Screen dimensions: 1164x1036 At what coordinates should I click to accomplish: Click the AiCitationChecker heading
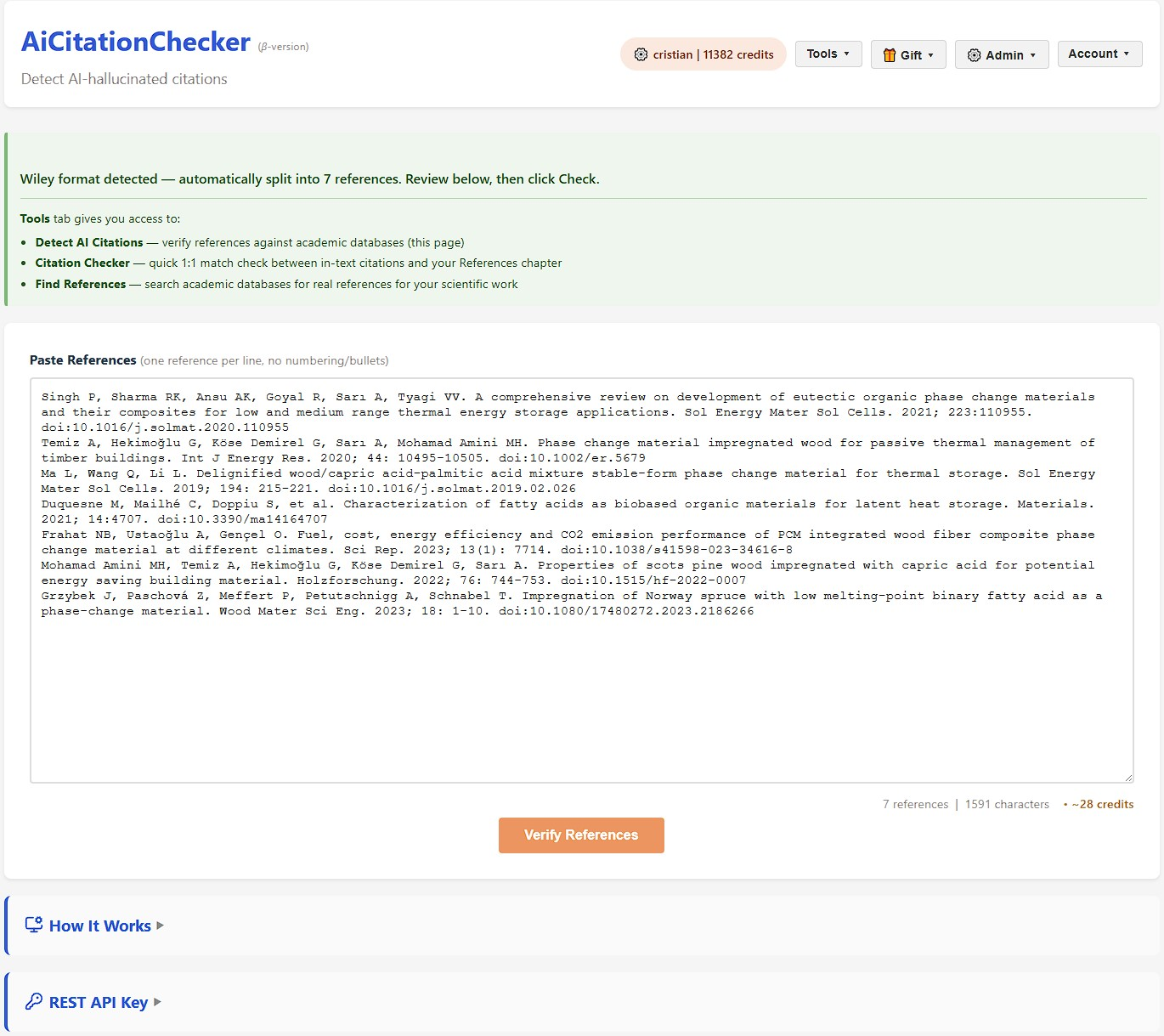point(135,41)
